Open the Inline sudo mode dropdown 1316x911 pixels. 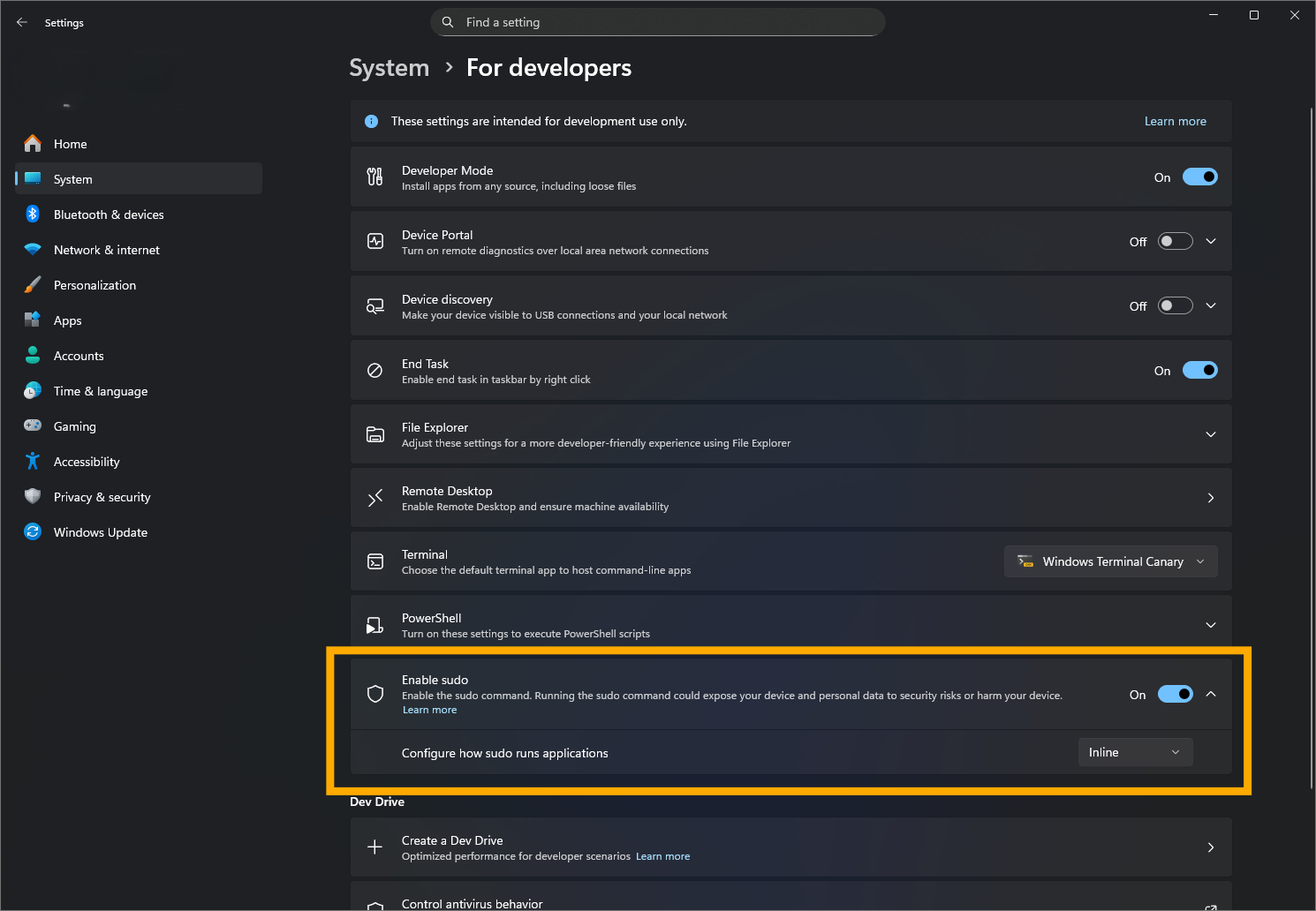[x=1135, y=751]
